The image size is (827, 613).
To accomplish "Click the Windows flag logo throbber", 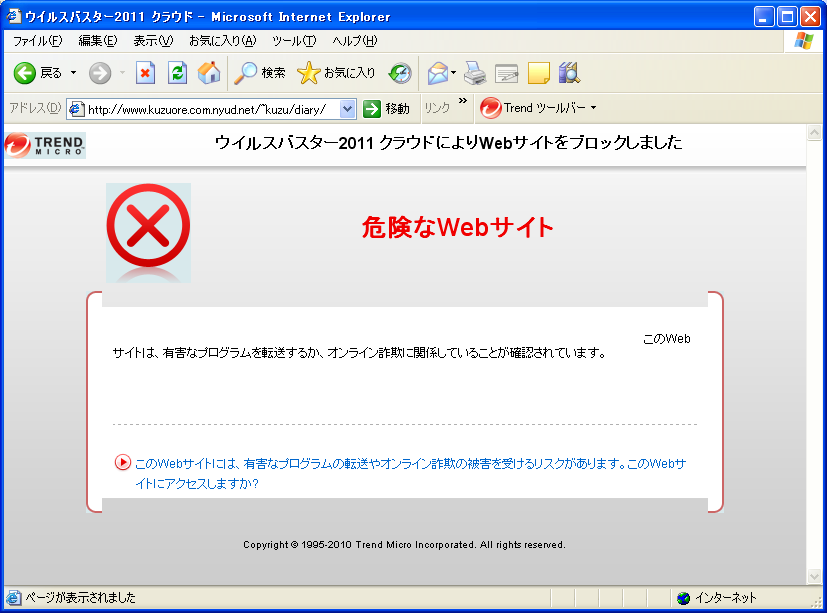I will pyautogui.click(x=804, y=41).
